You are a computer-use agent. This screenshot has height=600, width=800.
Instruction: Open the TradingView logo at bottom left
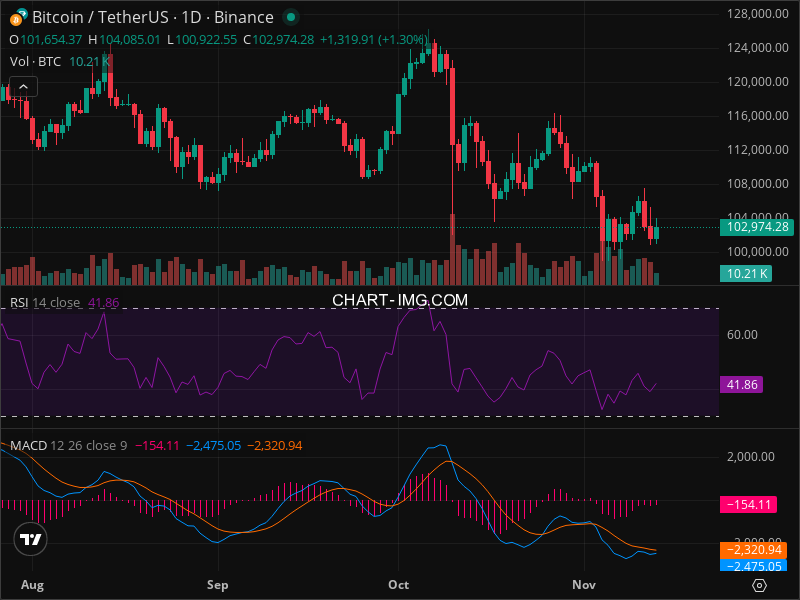(x=31, y=540)
